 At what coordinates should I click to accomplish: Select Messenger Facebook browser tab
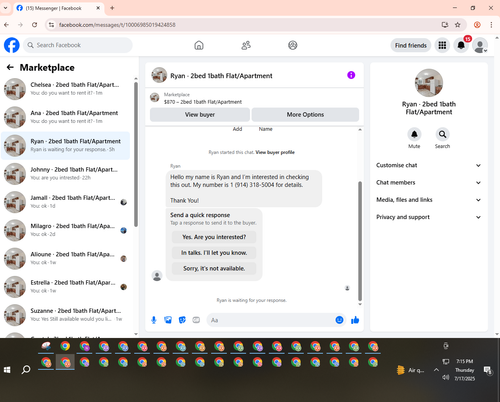pos(59,8)
